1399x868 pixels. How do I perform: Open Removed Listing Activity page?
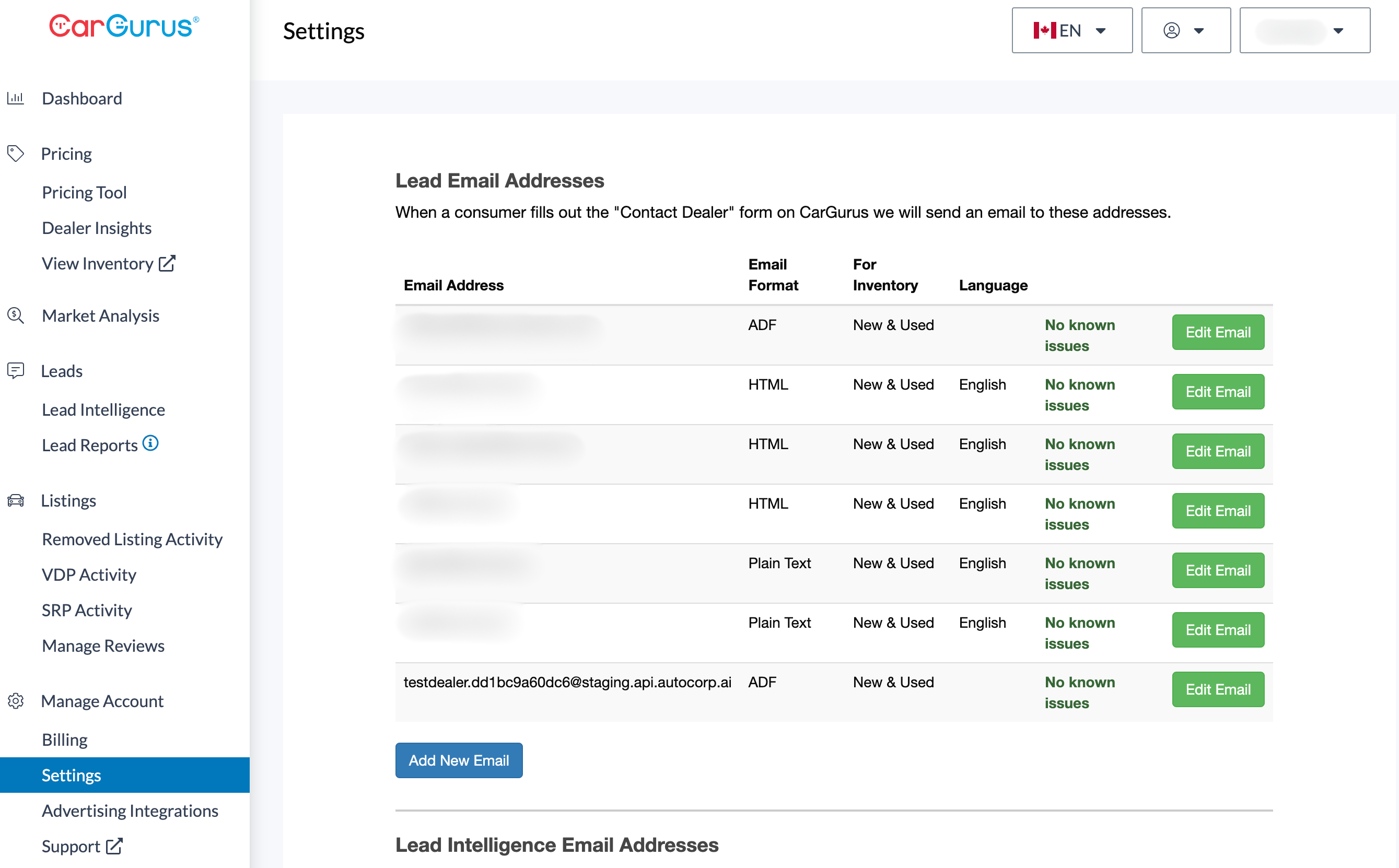(x=132, y=538)
